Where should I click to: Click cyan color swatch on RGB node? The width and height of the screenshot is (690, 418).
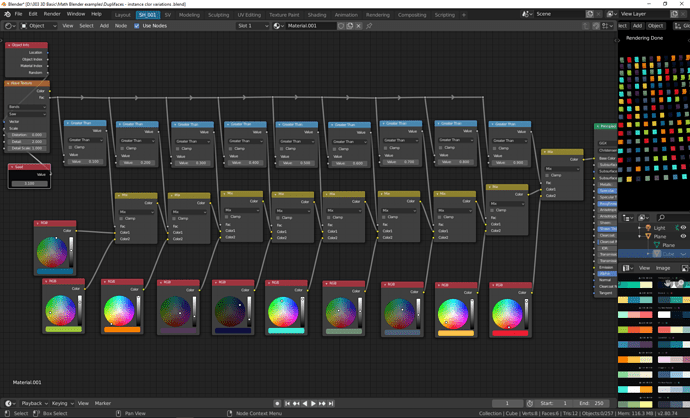[x=286, y=331]
